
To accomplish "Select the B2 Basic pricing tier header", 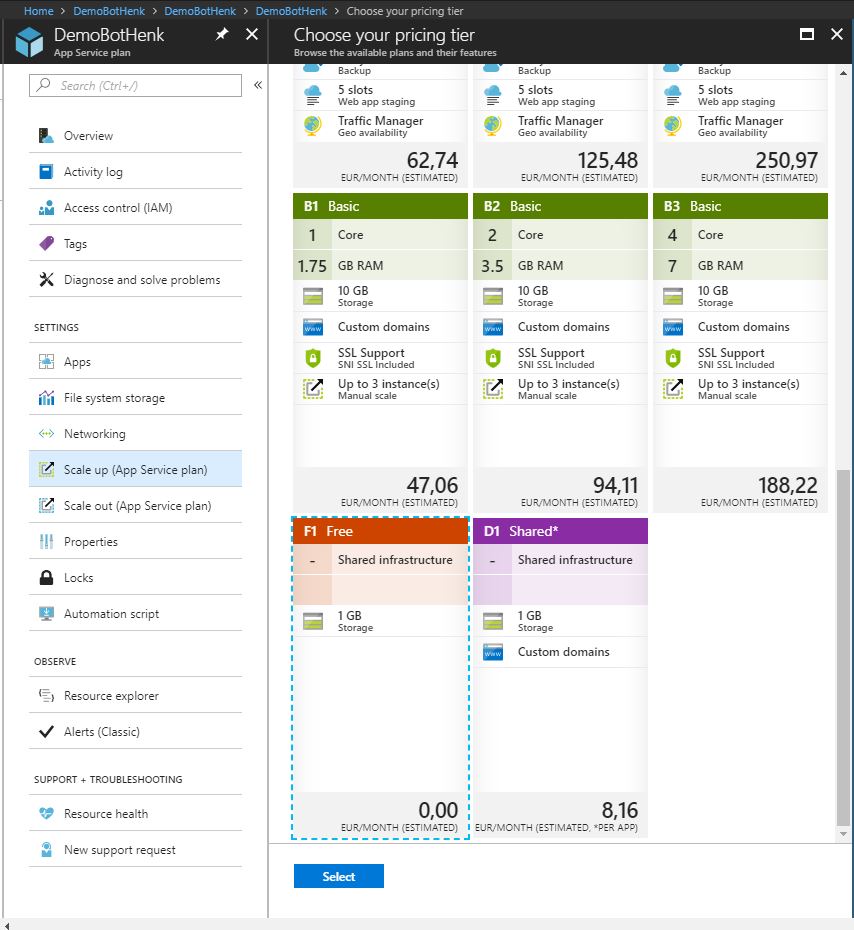I will (x=560, y=206).
